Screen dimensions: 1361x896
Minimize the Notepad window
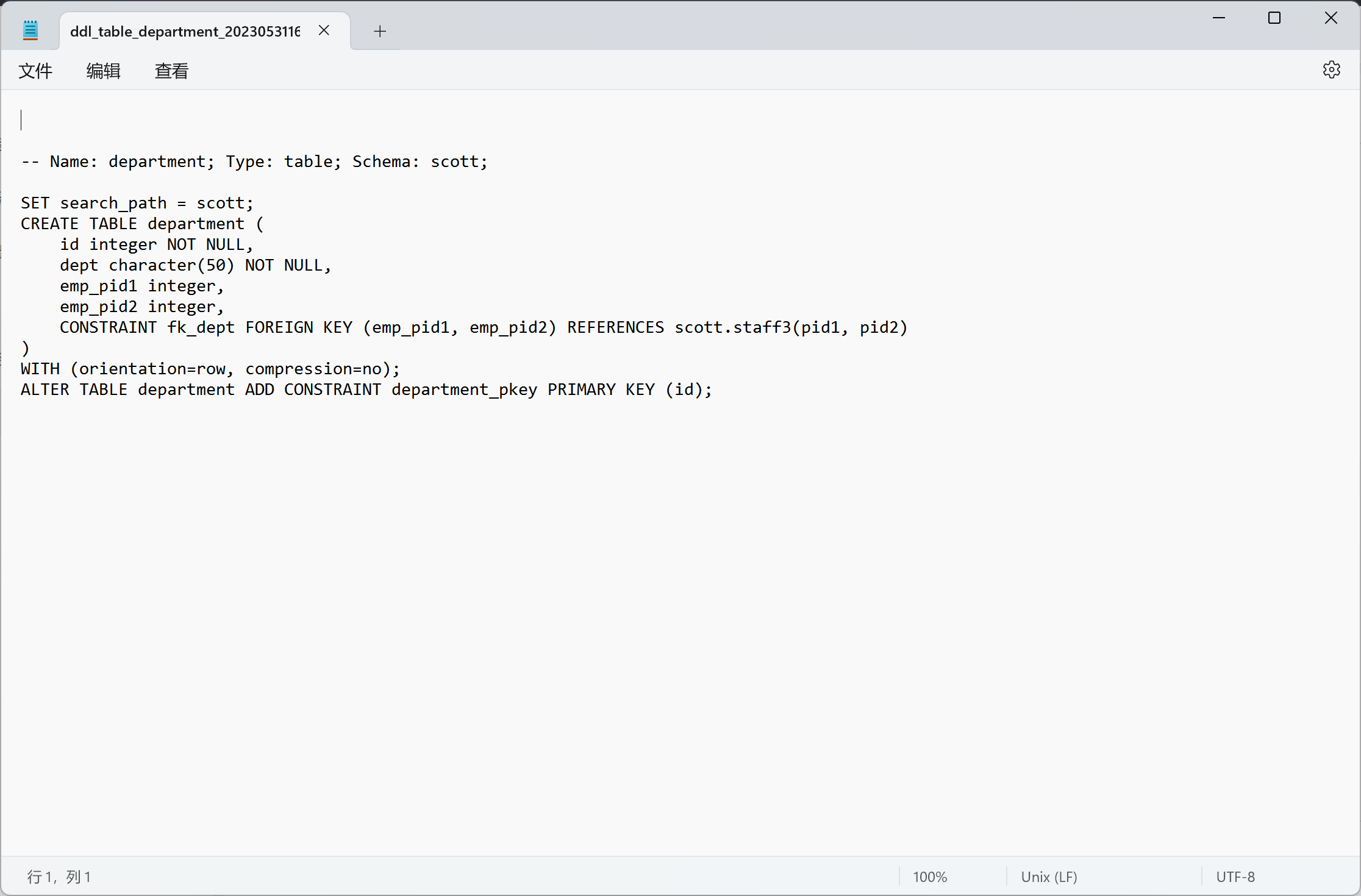[x=1218, y=18]
